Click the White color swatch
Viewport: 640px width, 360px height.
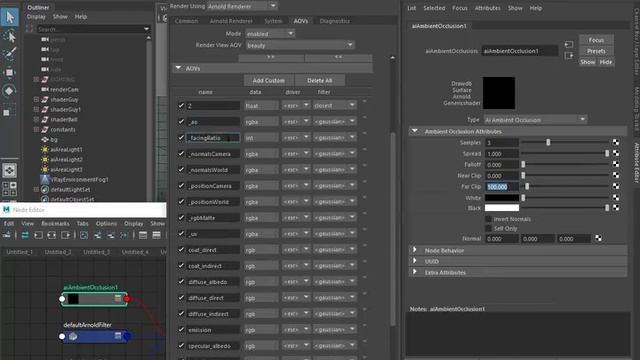502,198
